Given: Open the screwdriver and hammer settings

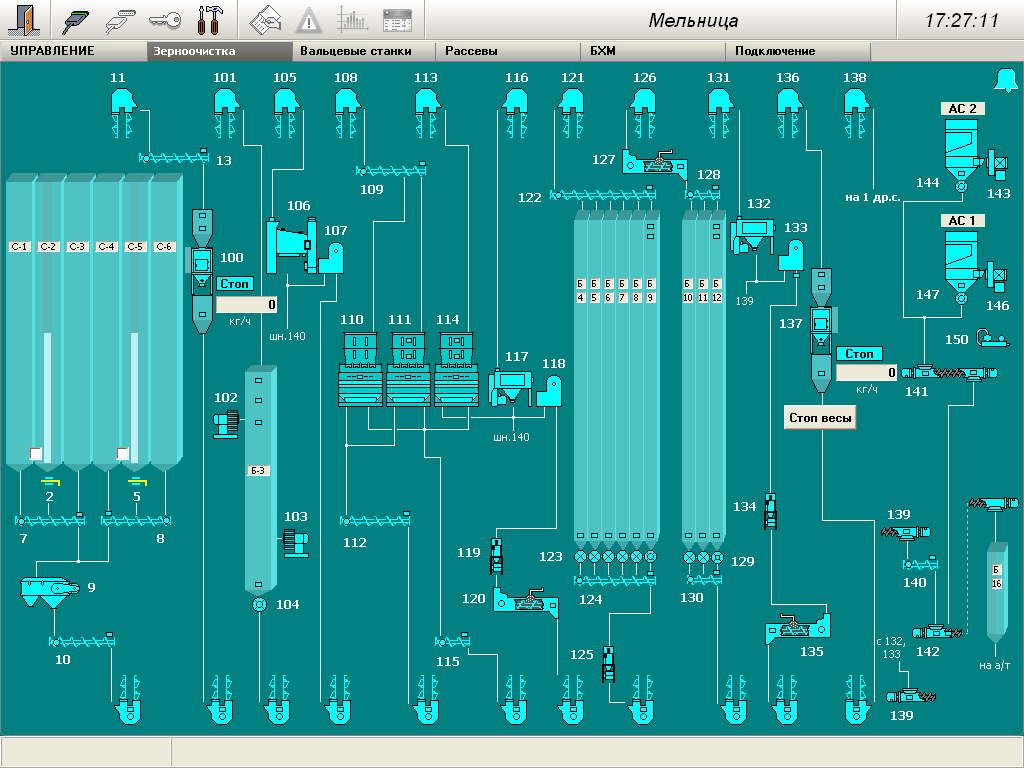Looking at the screenshot, I should [210, 20].
